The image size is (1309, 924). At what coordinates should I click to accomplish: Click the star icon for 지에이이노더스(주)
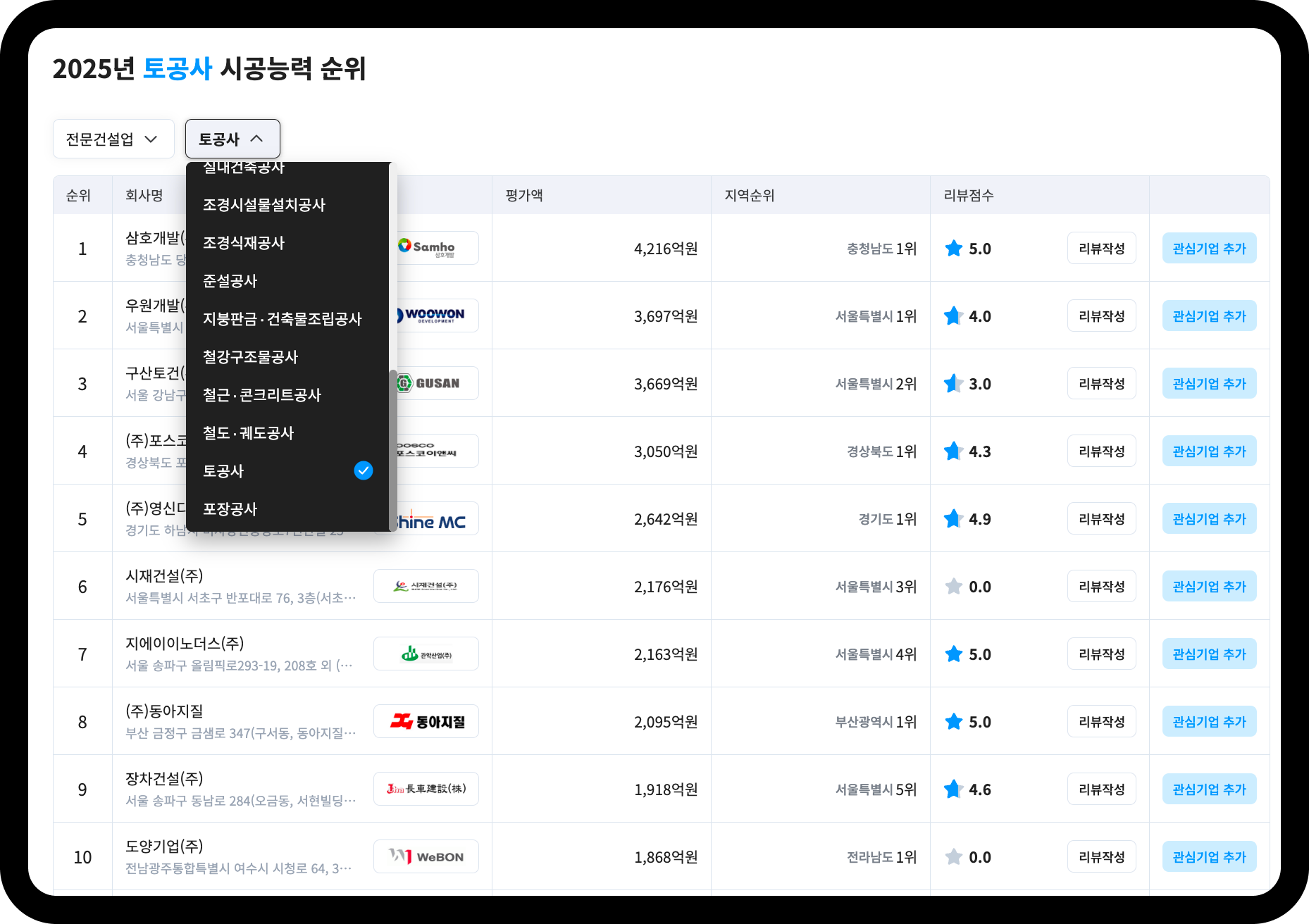point(954,654)
